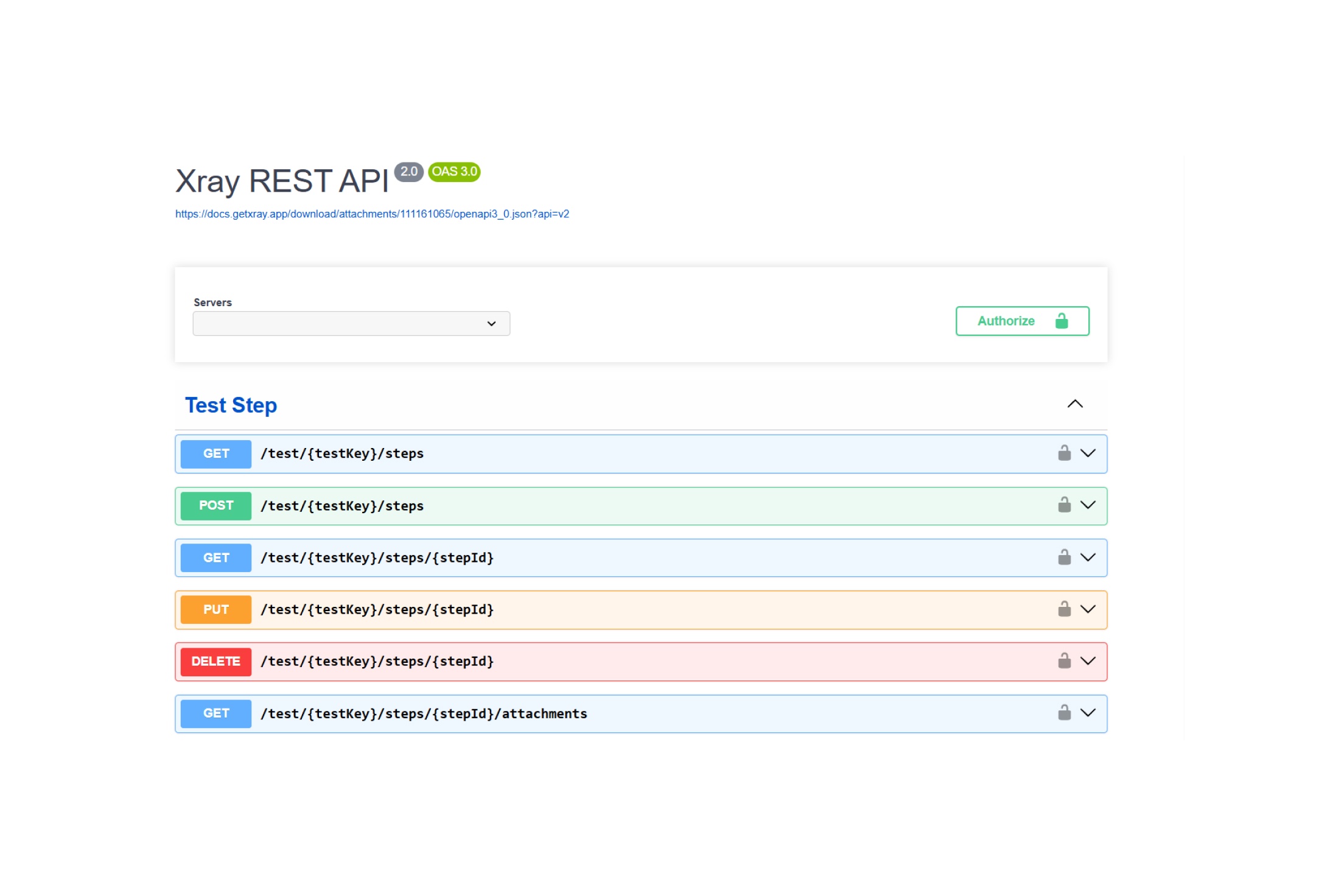Open the openapi3_0.json link
1341x896 pixels.
pyautogui.click(x=372, y=214)
